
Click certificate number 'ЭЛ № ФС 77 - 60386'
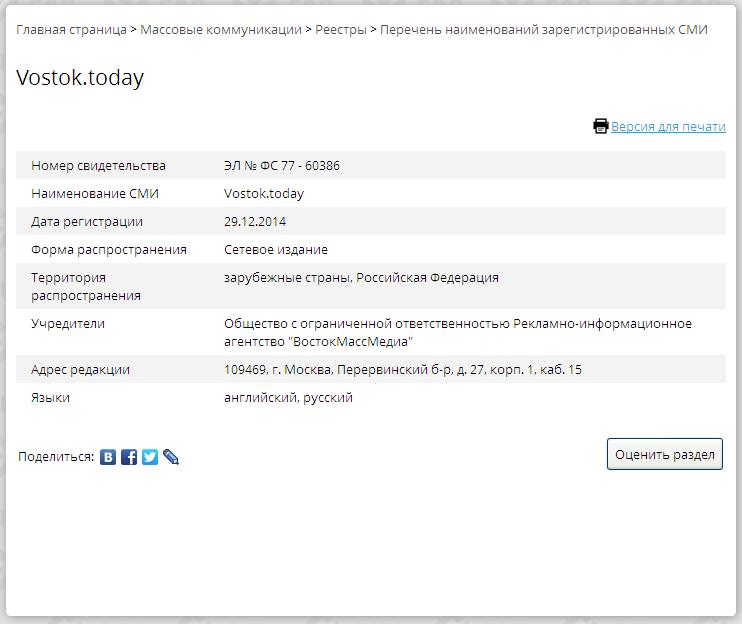click(x=281, y=165)
